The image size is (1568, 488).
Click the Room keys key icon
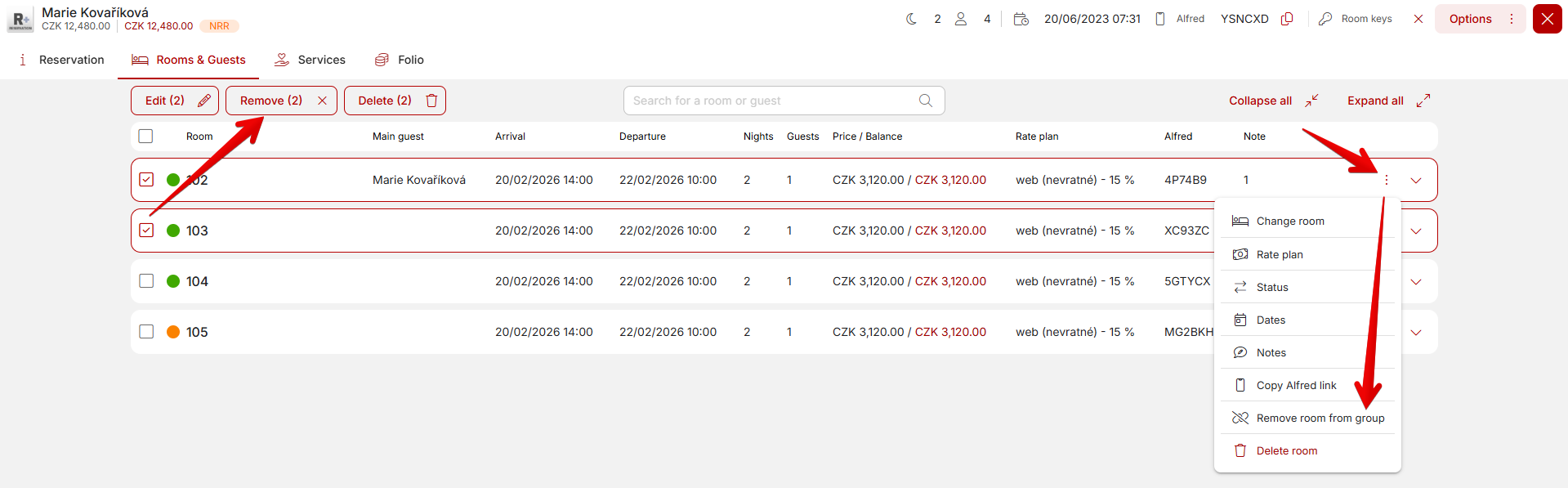pyautogui.click(x=1325, y=19)
